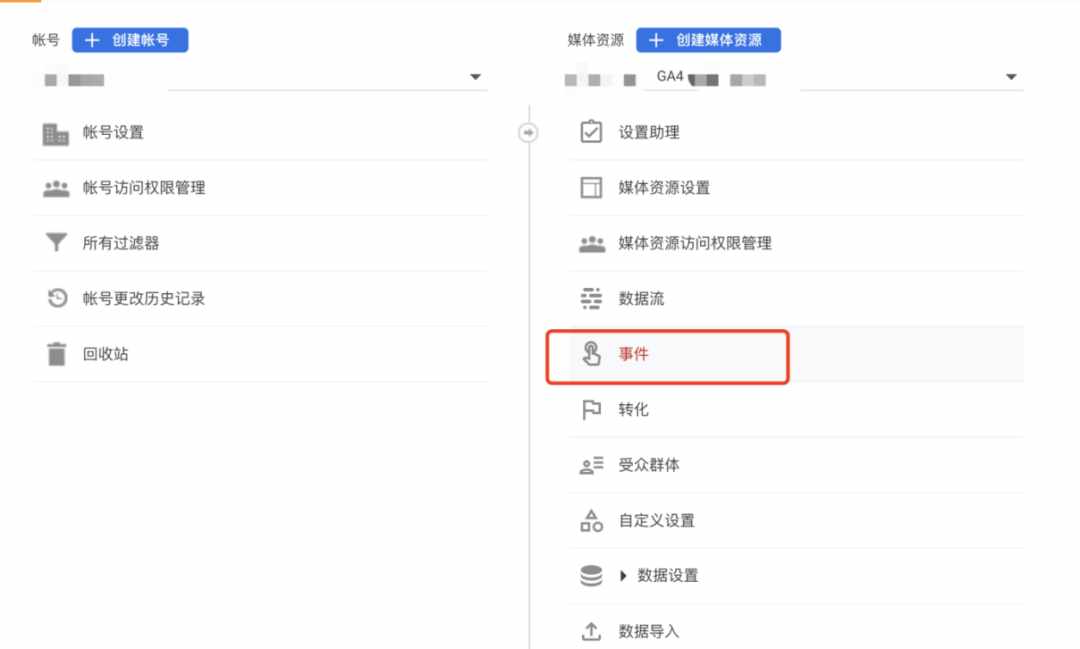1080x649 pixels.
Task: Click the 帐号设置 building icon
Action: tap(55, 134)
